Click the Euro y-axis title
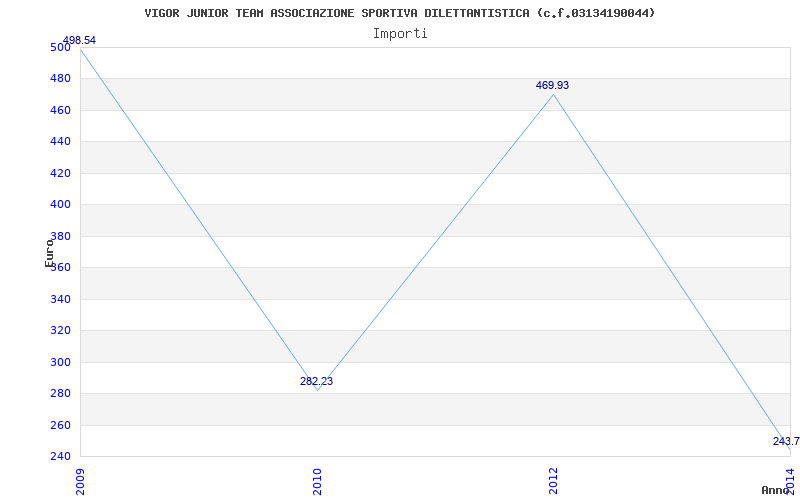The height and width of the screenshot is (500, 800). pos(49,253)
